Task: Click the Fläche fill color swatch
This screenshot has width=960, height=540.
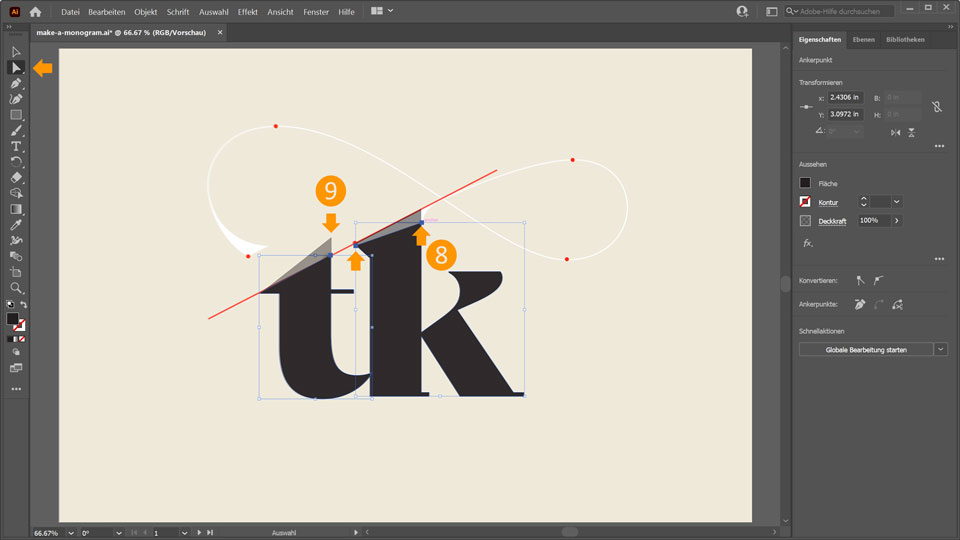Action: (x=805, y=182)
